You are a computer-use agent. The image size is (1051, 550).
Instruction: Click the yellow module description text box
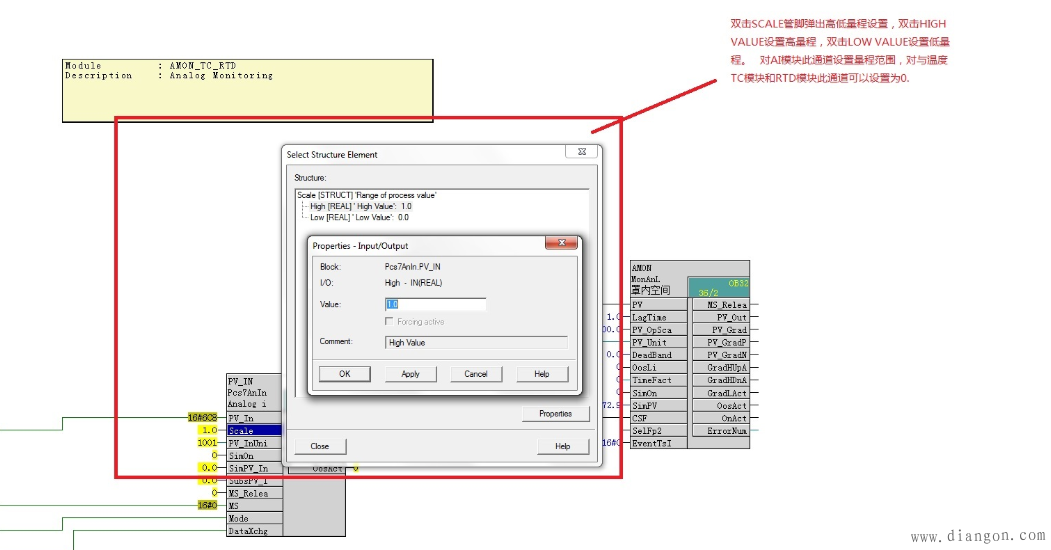(x=247, y=90)
